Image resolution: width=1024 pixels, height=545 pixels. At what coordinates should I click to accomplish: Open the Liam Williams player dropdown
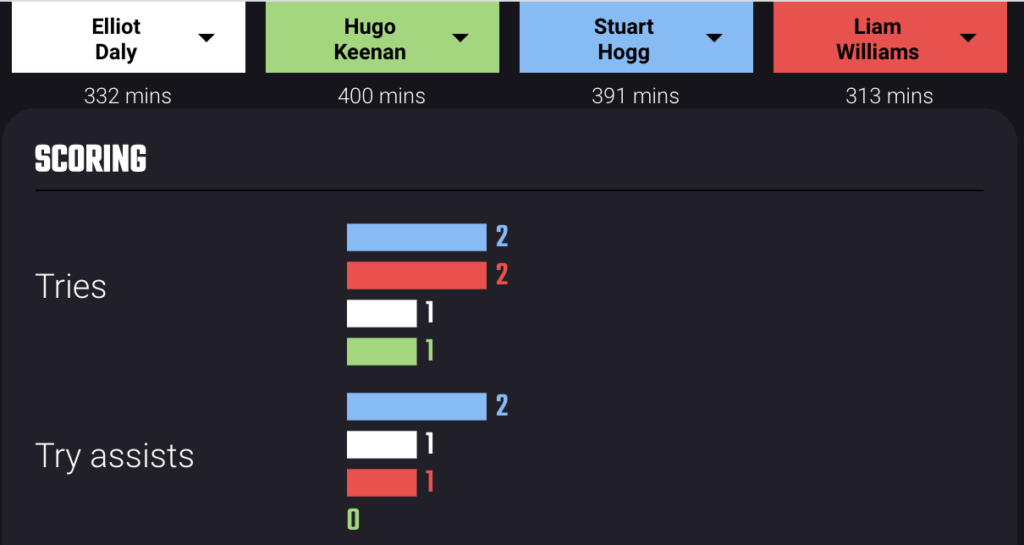click(889, 37)
